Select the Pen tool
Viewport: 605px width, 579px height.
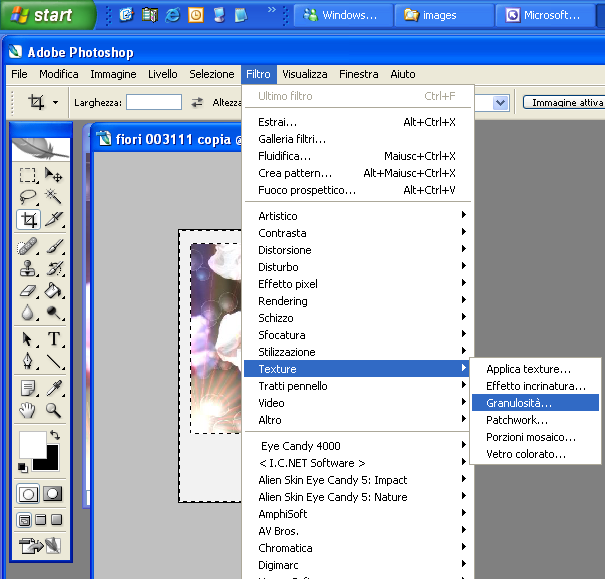click(28, 361)
